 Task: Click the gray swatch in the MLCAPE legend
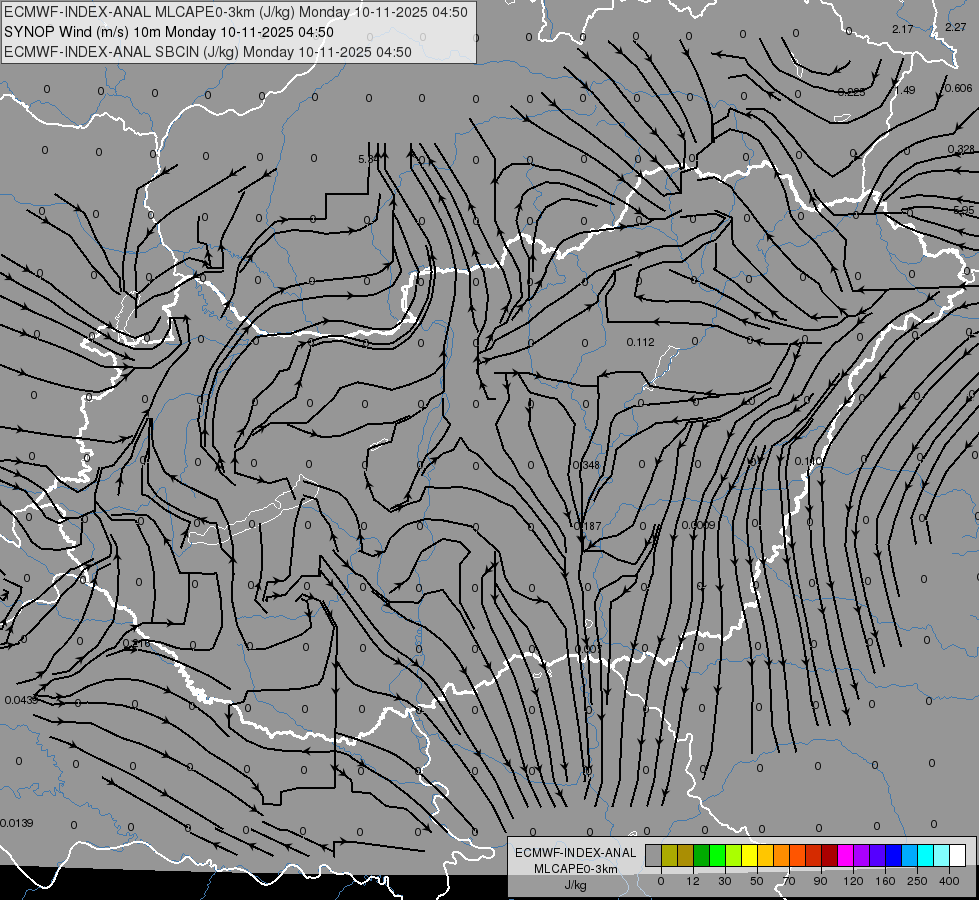tap(654, 855)
